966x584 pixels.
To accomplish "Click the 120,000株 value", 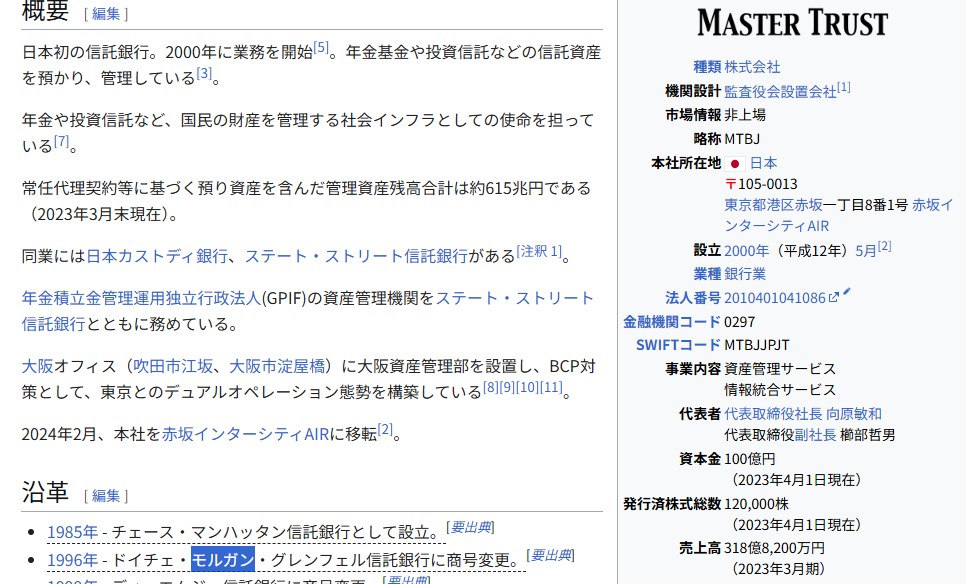I will click(757, 504).
